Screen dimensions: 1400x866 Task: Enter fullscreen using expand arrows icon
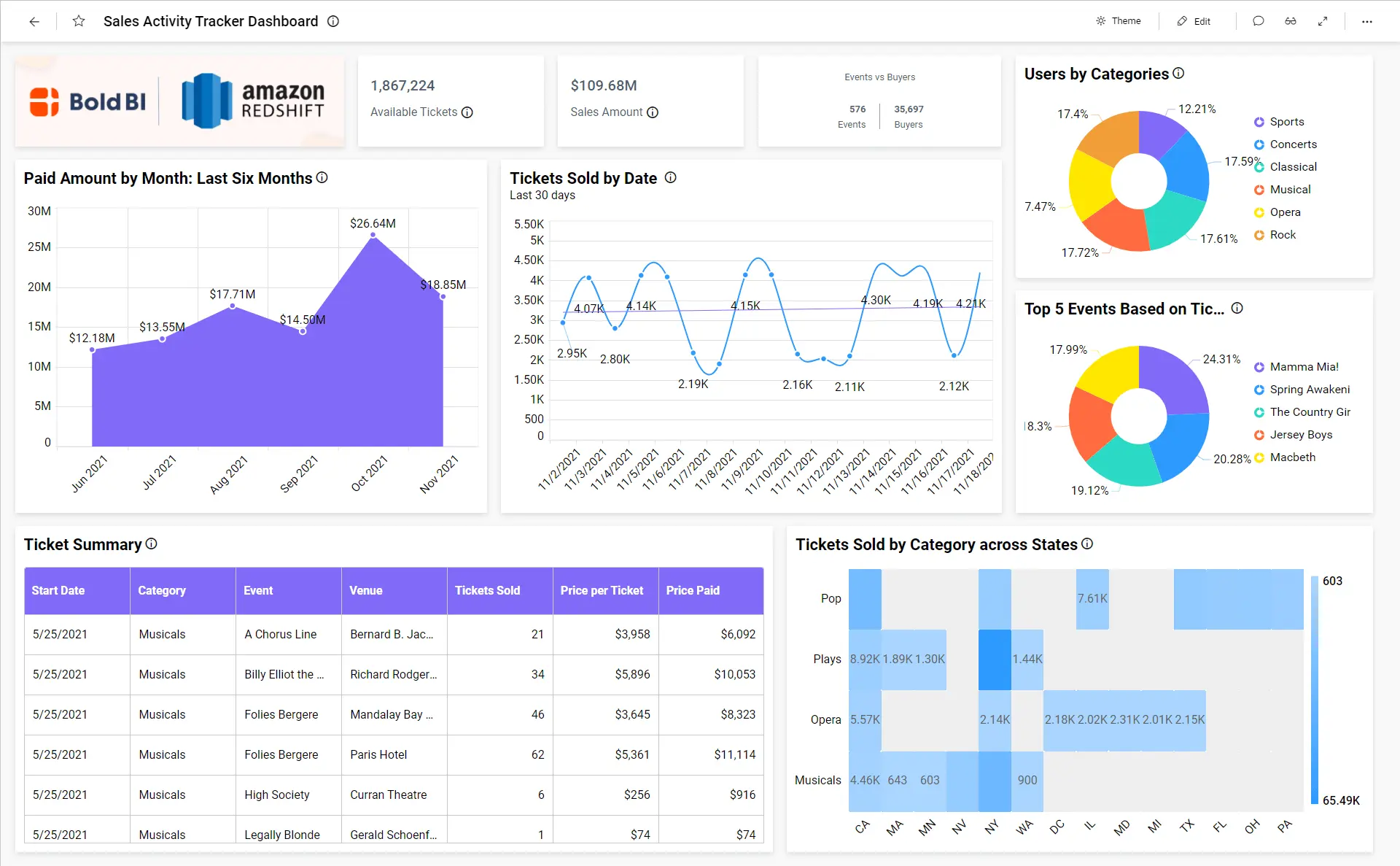1322,21
